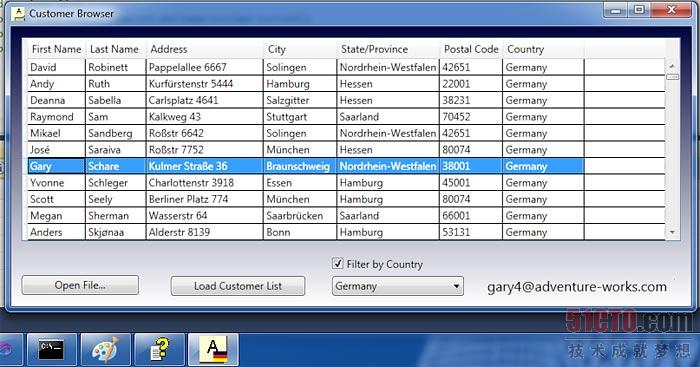The image size is (700, 367).
Task: Open the Command Prompt taskbar icon
Action: (51, 350)
